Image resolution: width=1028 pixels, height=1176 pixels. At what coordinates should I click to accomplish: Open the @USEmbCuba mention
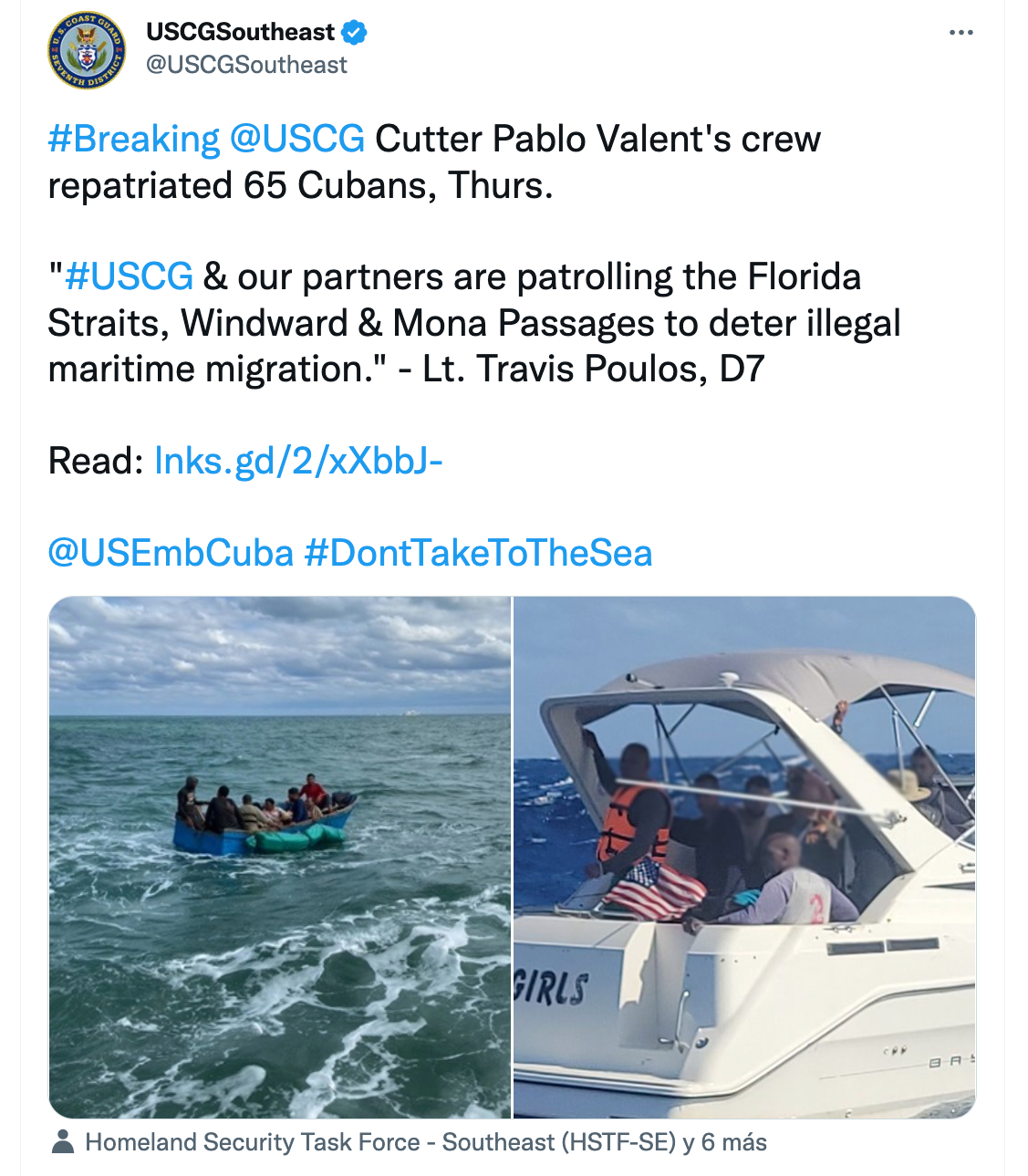click(171, 553)
